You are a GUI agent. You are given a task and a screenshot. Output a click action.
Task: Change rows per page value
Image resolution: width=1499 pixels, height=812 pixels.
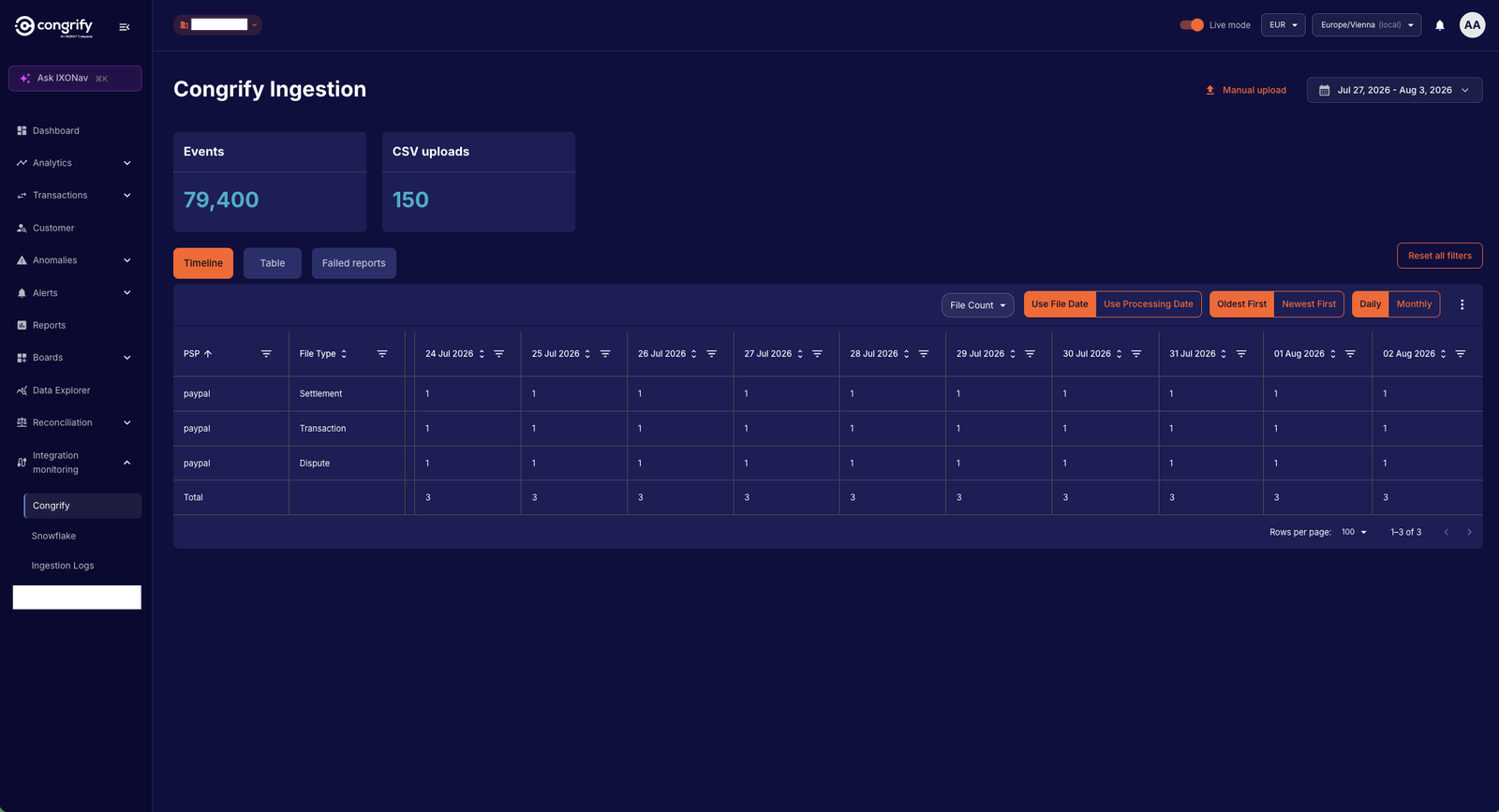pyautogui.click(x=1354, y=532)
